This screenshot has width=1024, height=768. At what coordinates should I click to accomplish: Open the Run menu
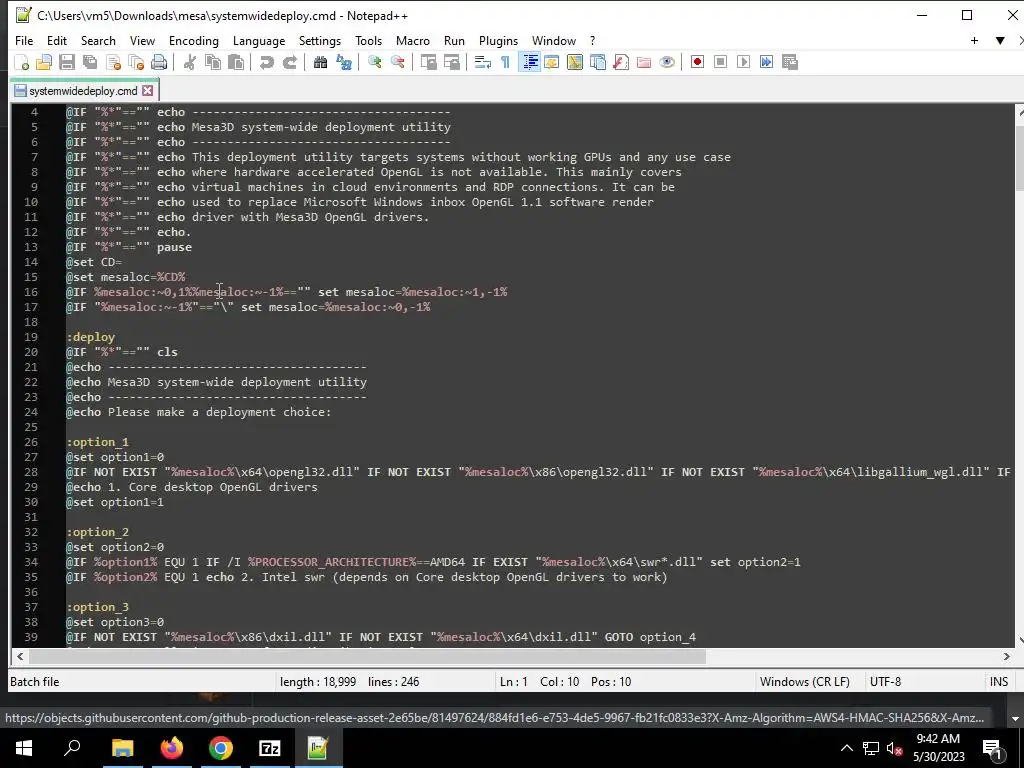click(x=454, y=40)
